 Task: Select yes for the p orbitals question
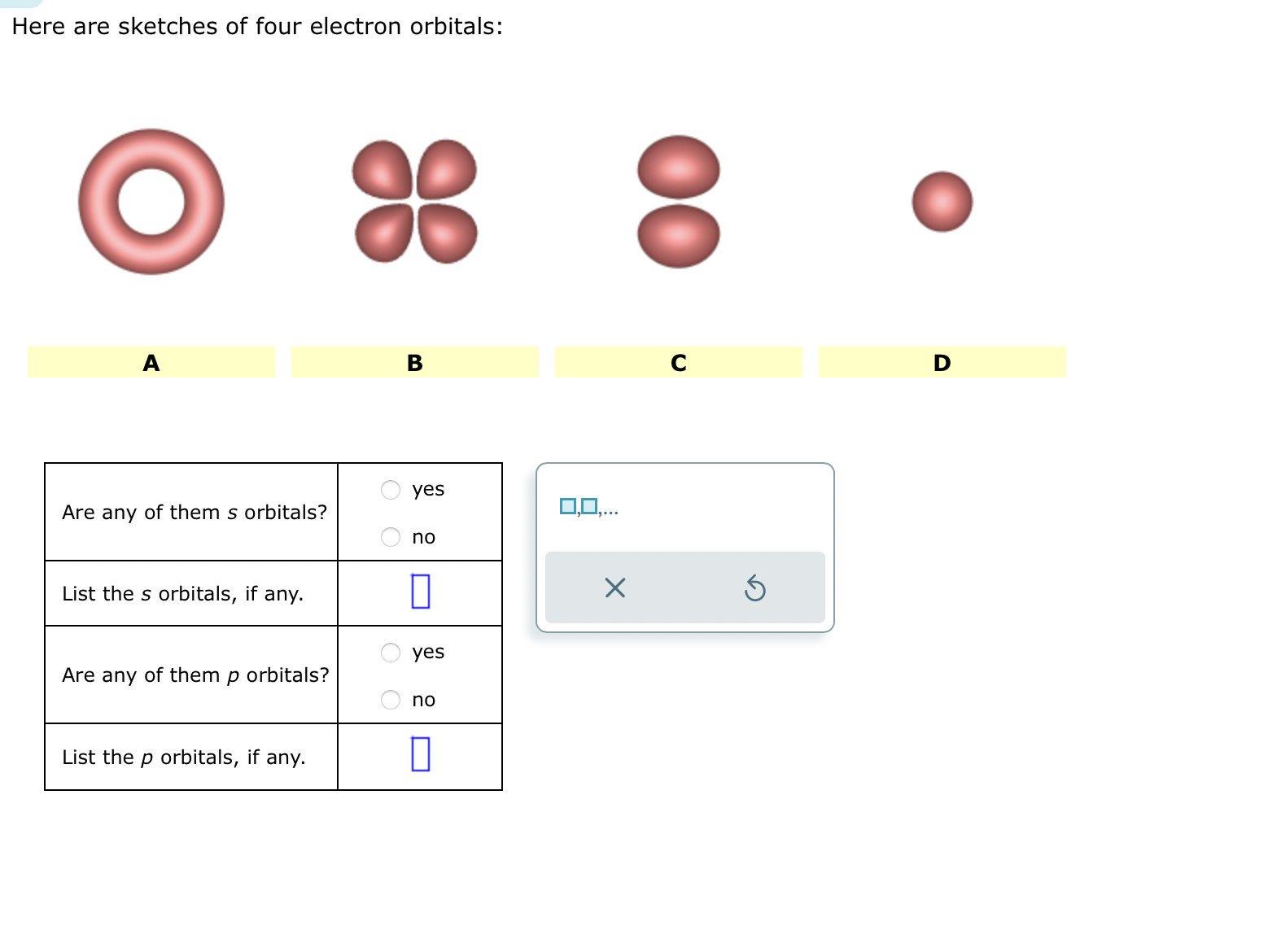coord(390,651)
